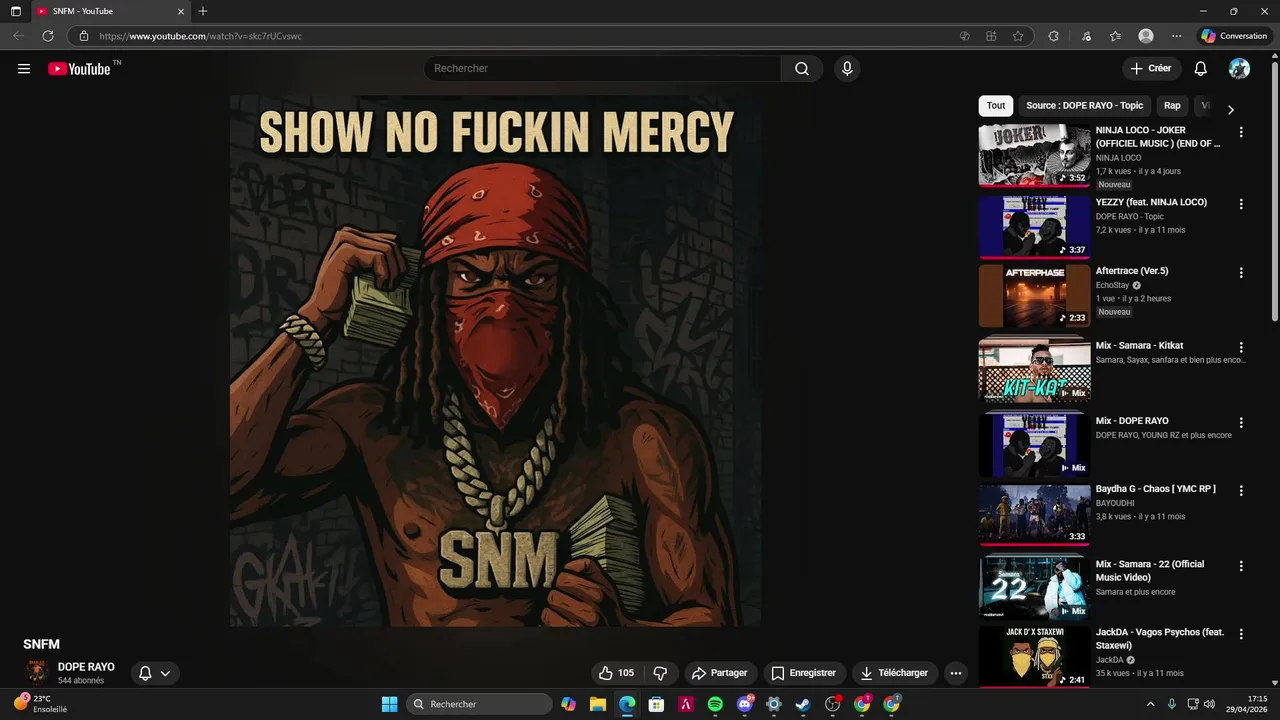
Task: Switch to the SNFM - YouTube browser tab
Action: coord(110,11)
